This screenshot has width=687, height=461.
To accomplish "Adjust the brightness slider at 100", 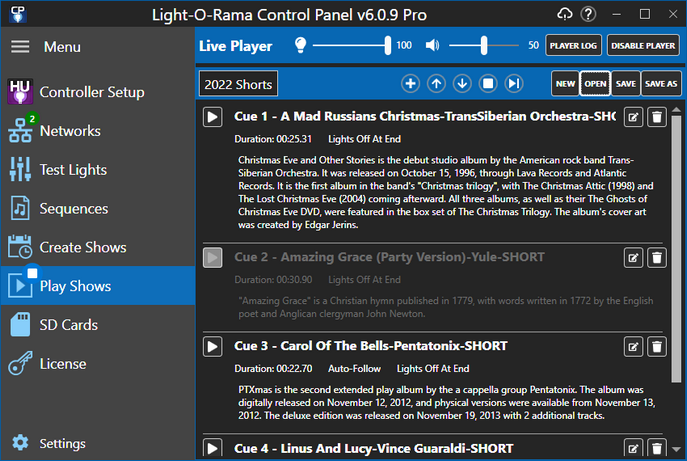I will pyautogui.click(x=387, y=45).
